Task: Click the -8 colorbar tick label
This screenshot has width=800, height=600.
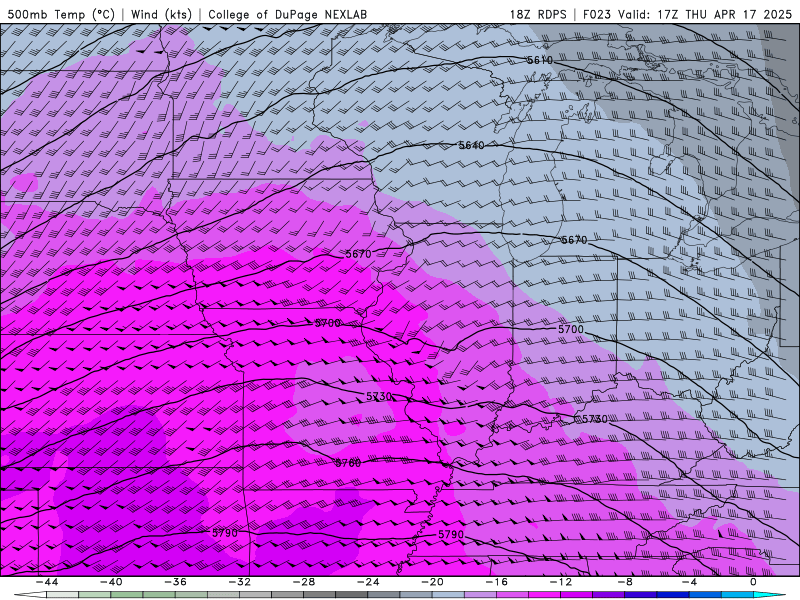Action: point(625,582)
